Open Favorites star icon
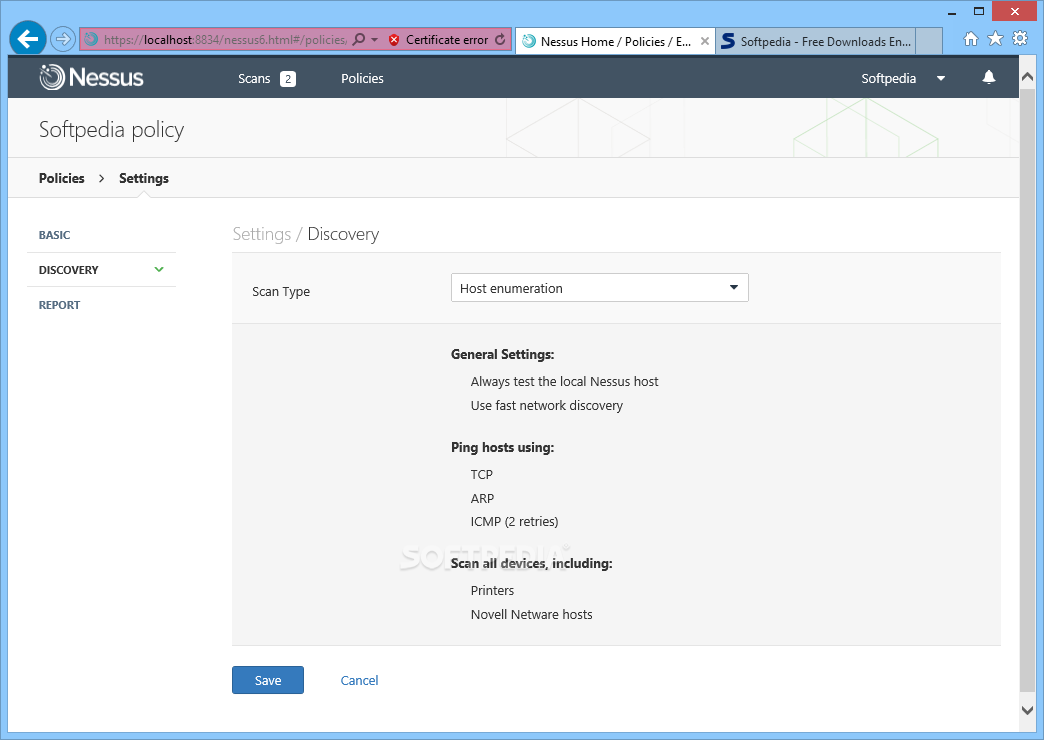Image resolution: width=1044 pixels, height=740 pixels. click(995, 39)
